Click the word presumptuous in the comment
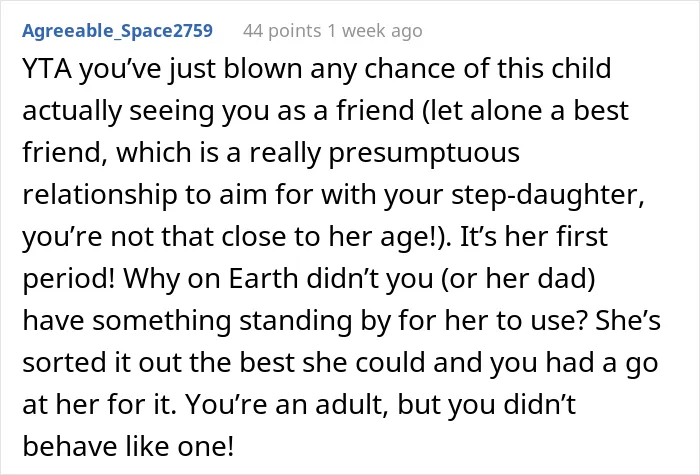 click(x=424, y=153)
